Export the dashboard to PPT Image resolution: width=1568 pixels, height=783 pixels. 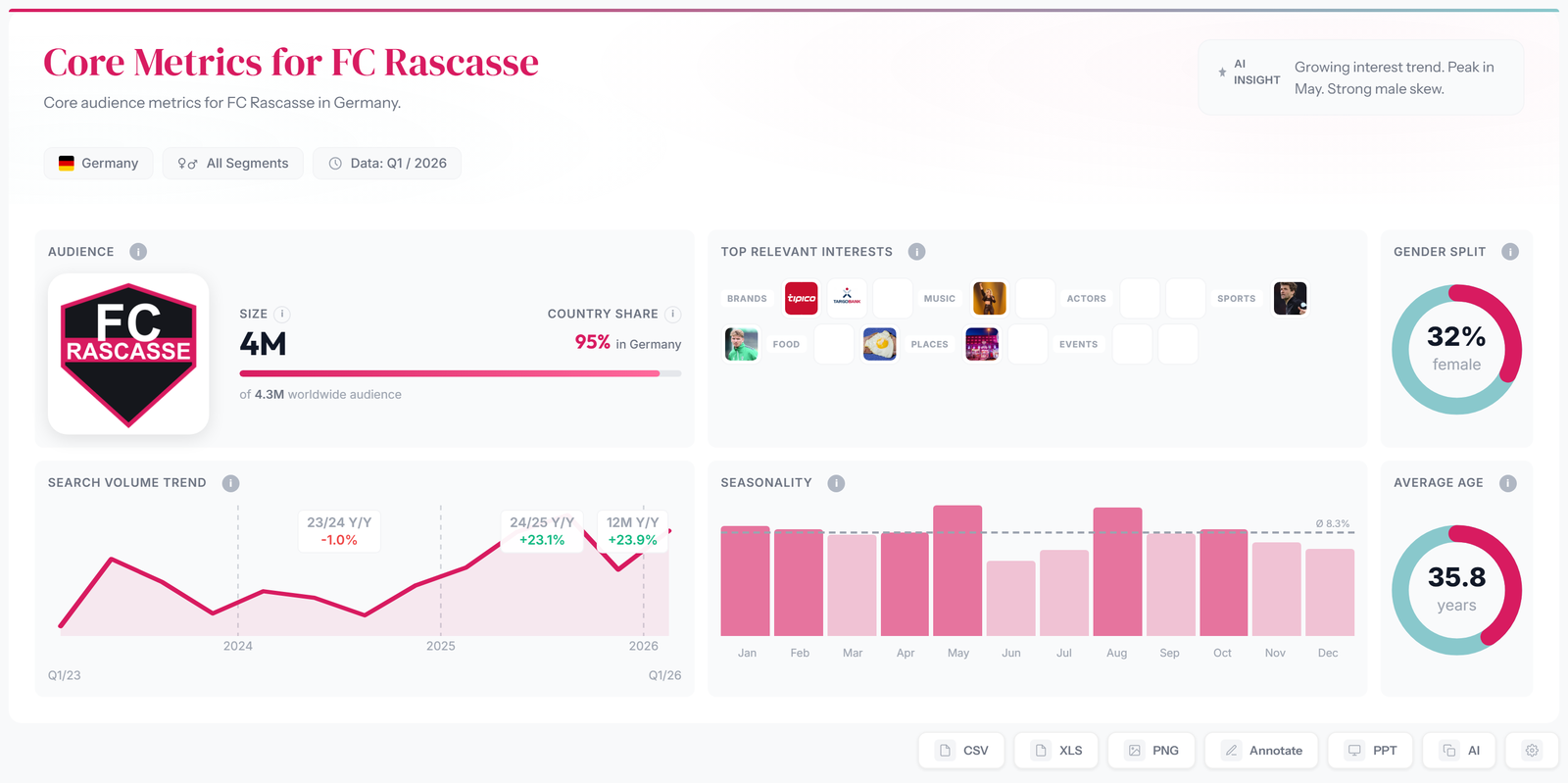[x=1370, y=751]
